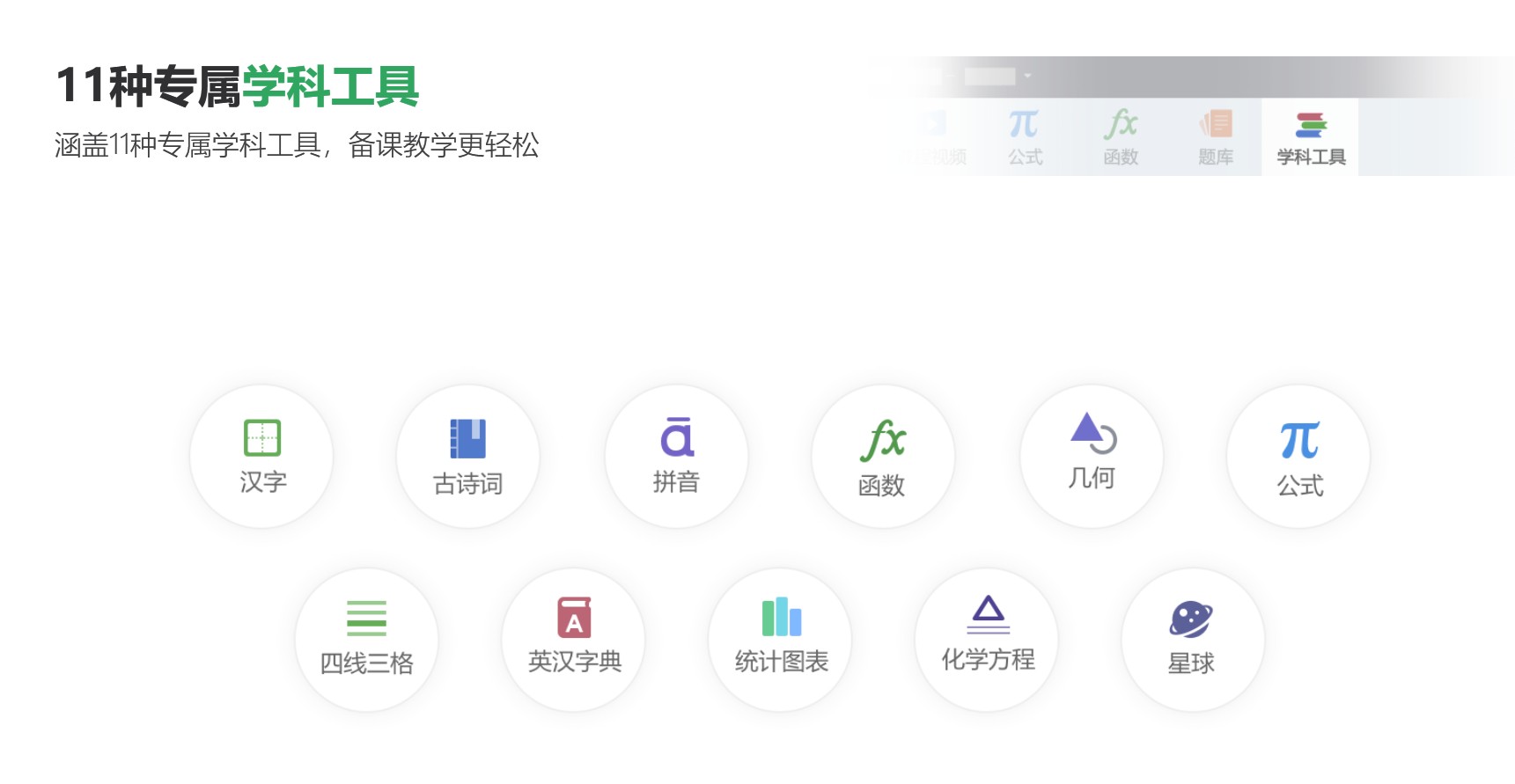
Task: Open the 四线三格 four-line grid tool
Action: pos(366,640)
